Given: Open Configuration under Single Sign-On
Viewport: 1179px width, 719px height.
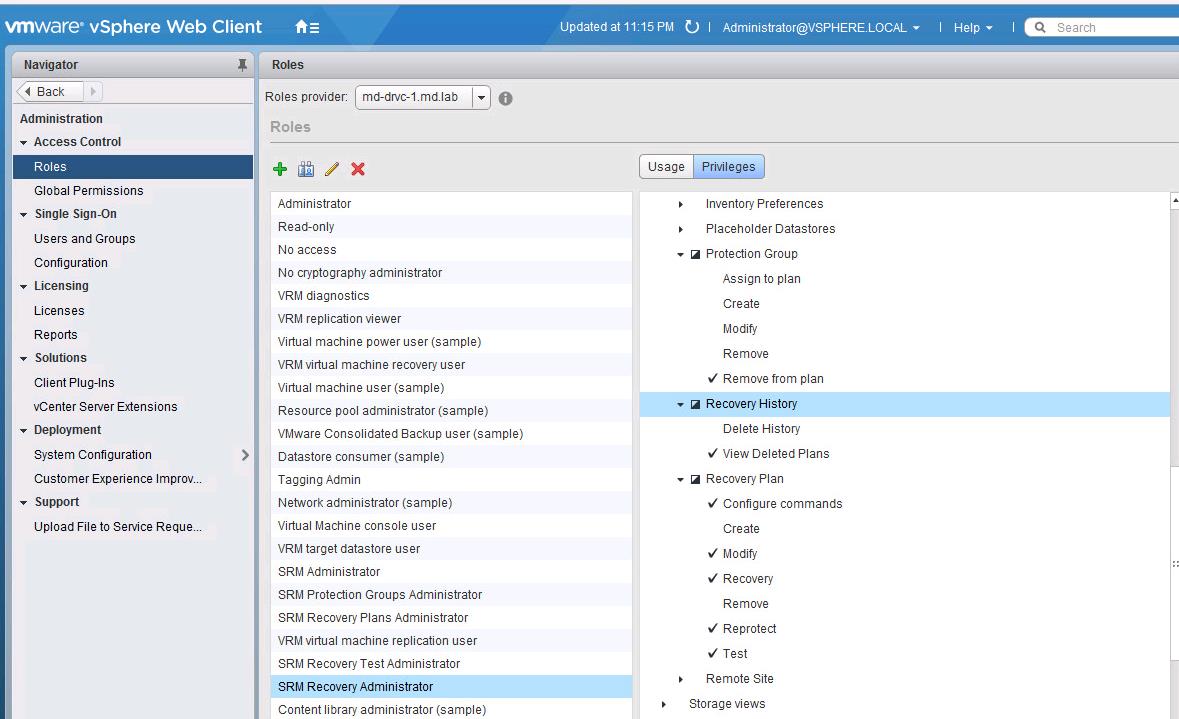Looking at the screenshot, I should click(71, 262).
